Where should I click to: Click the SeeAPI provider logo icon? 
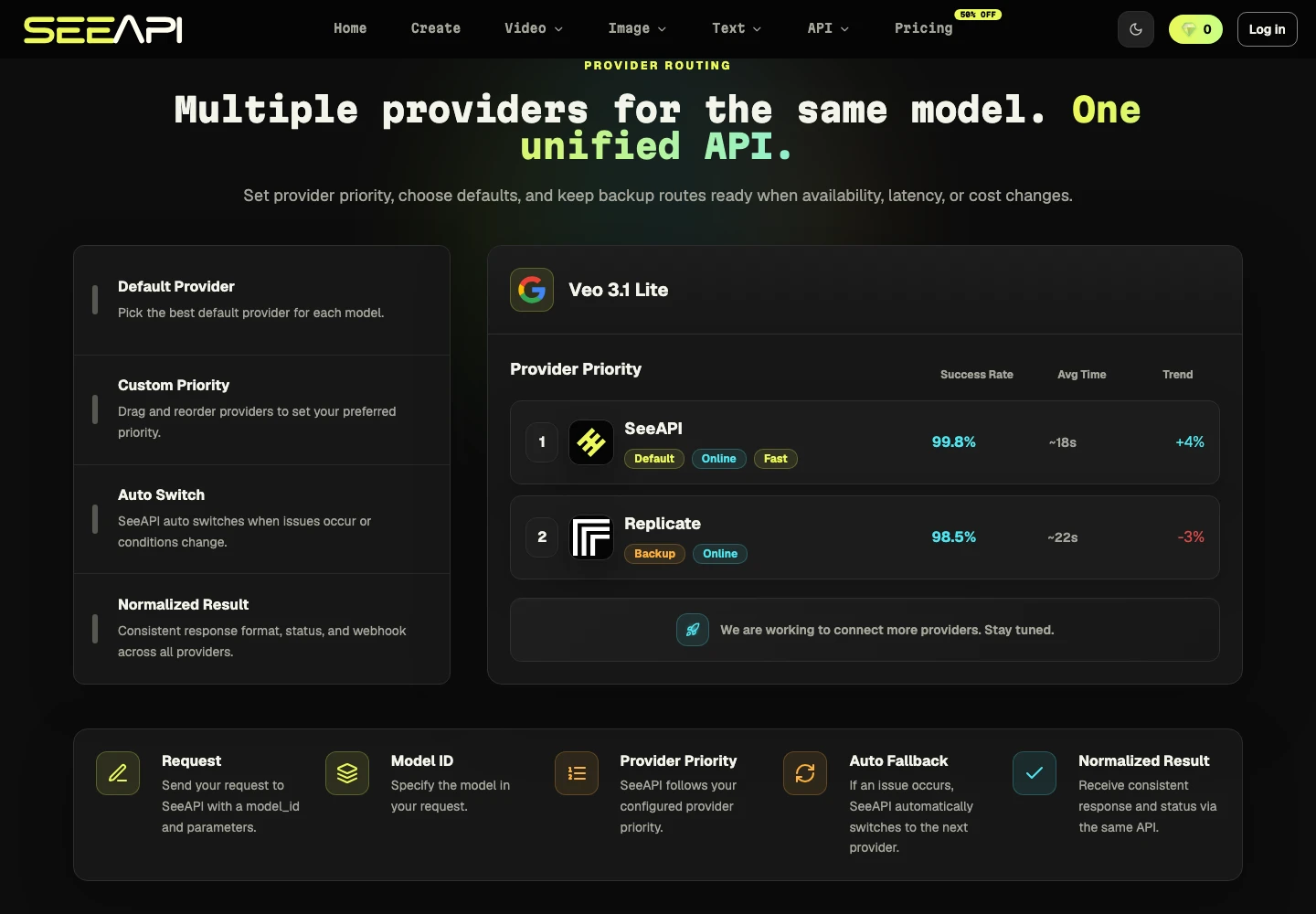pyautogui.click(x=591, y=442)
